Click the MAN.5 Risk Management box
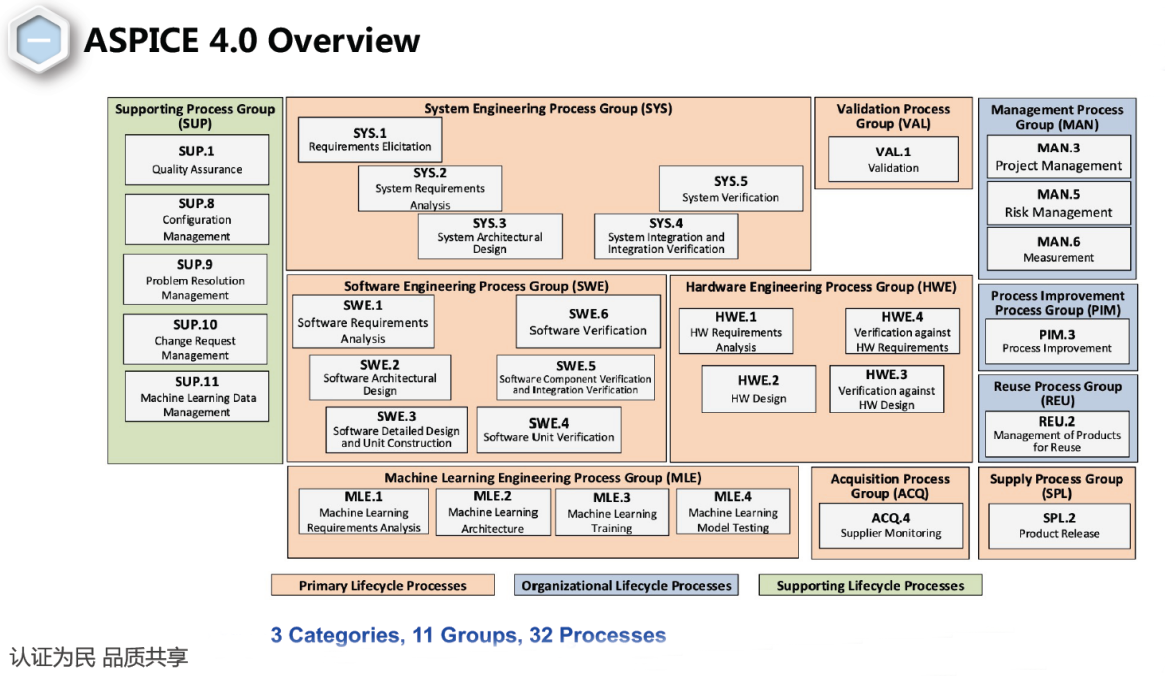Screen dimensions: 1165x678 pyautogui.click(x=1058, y=203)
